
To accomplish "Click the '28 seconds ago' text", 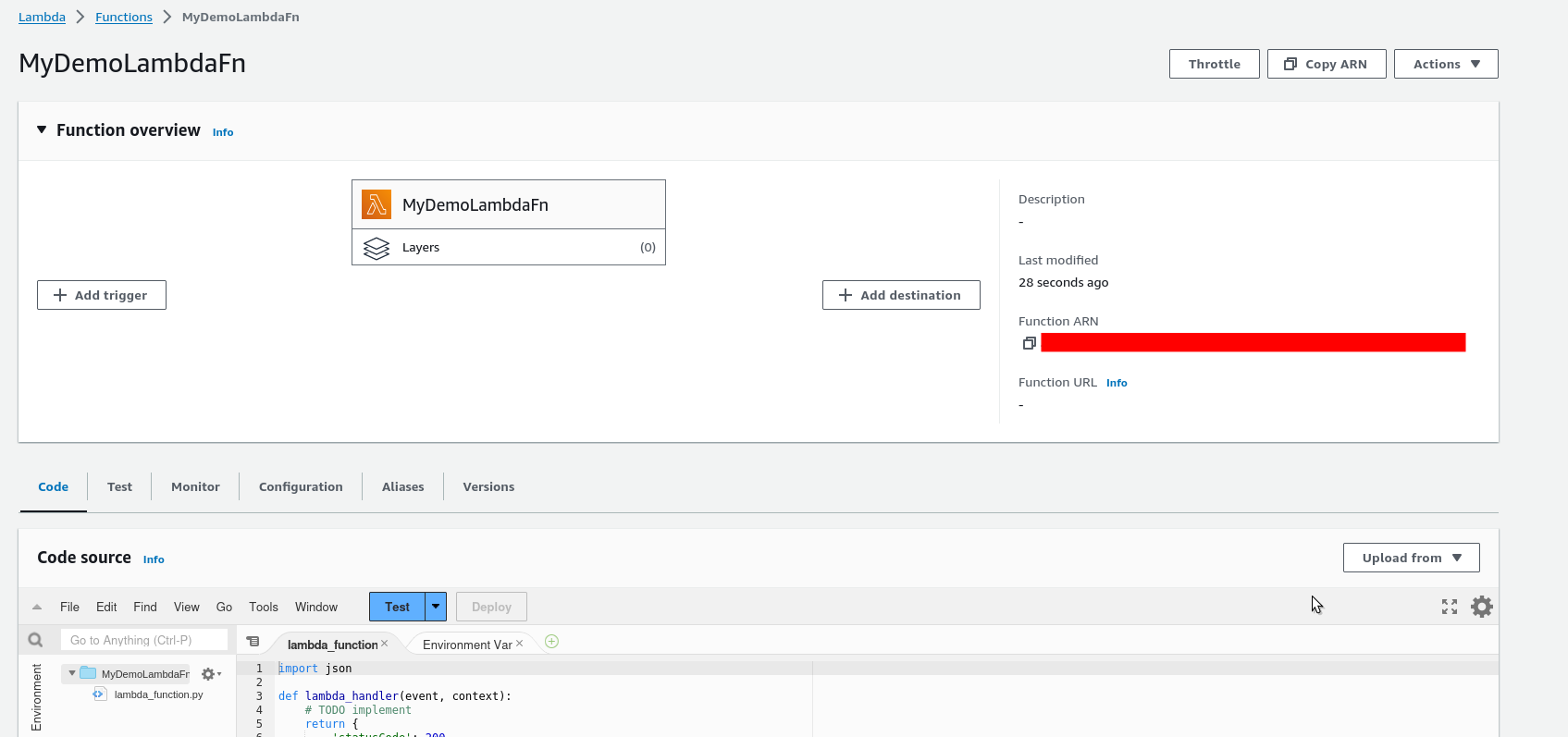I will (x=1063, y=283).
